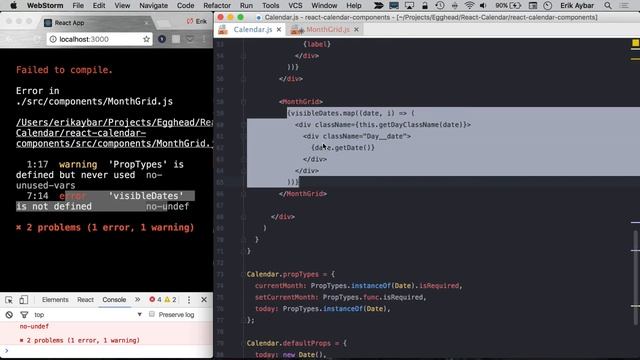The image size is (640, 360).
Task: Click the console prompt input line
Action: point(106,351)
